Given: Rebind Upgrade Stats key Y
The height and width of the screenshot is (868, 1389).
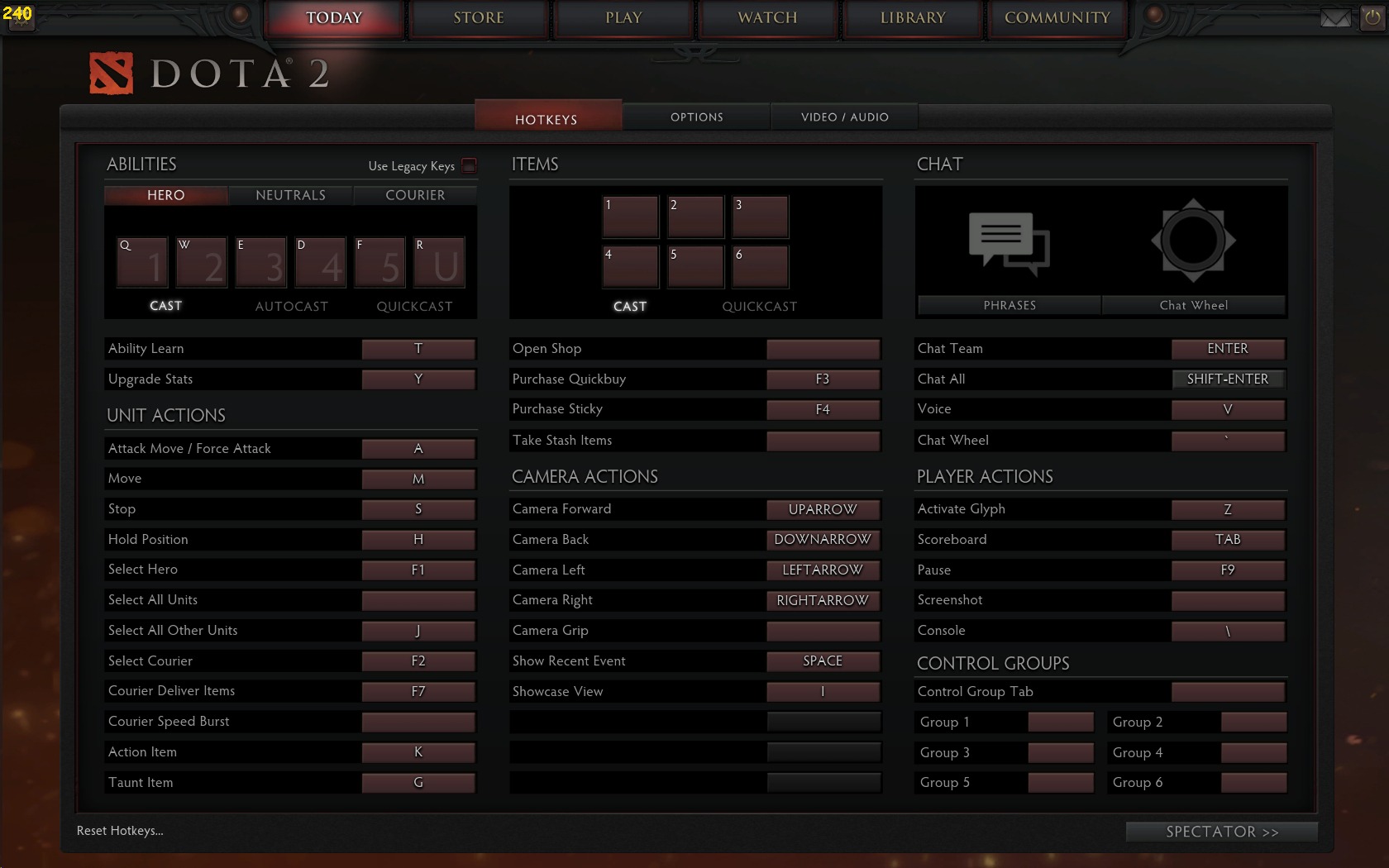Looking at the screenshot, I should pos(418,379).
